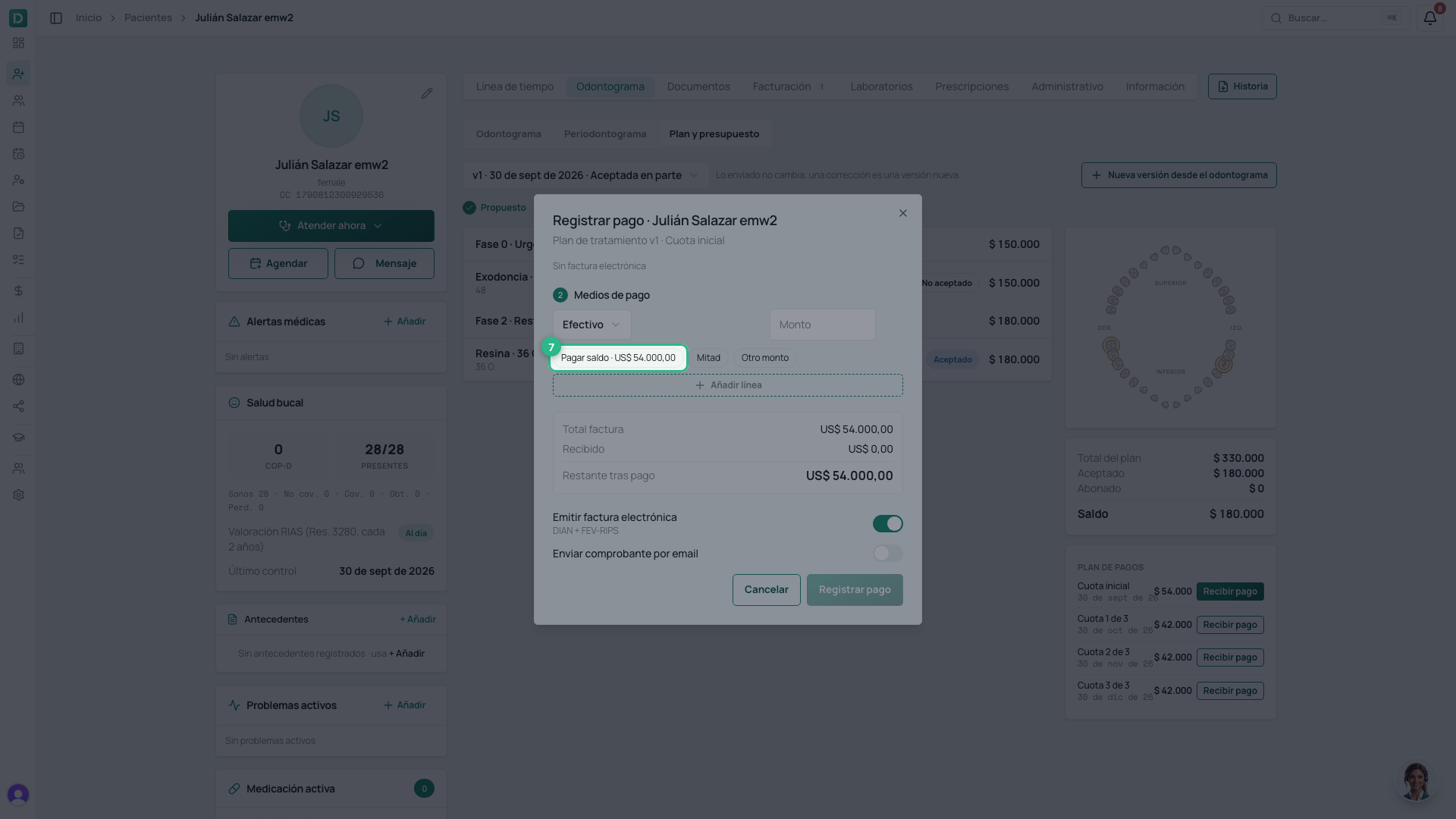The height and width of the screenshot is (819, 1456).
Task: Open the bar-chart reports sidebar icon
Action: tap(18, 318)
